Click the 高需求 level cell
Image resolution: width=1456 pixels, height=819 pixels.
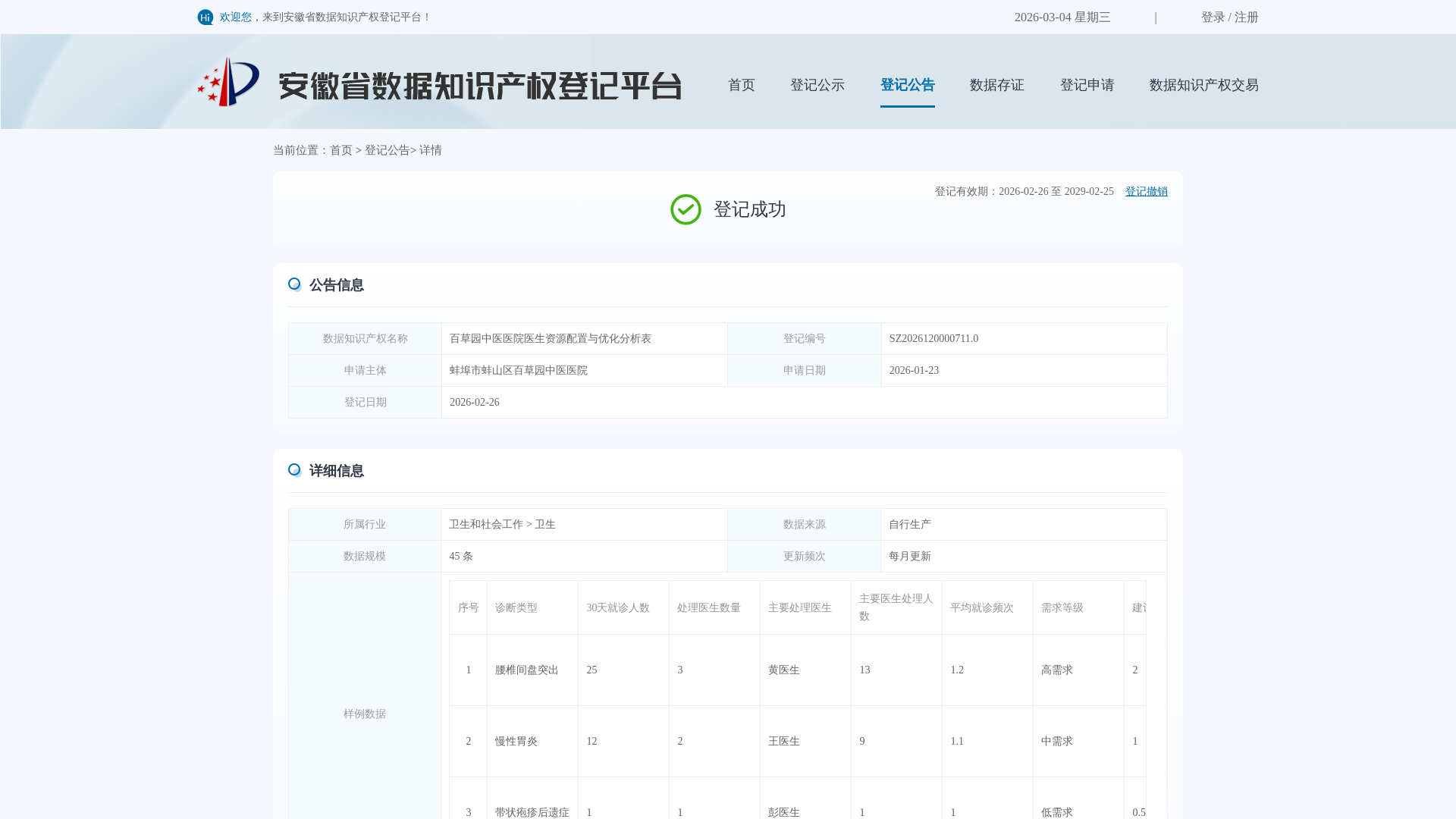click(1078, 670)
